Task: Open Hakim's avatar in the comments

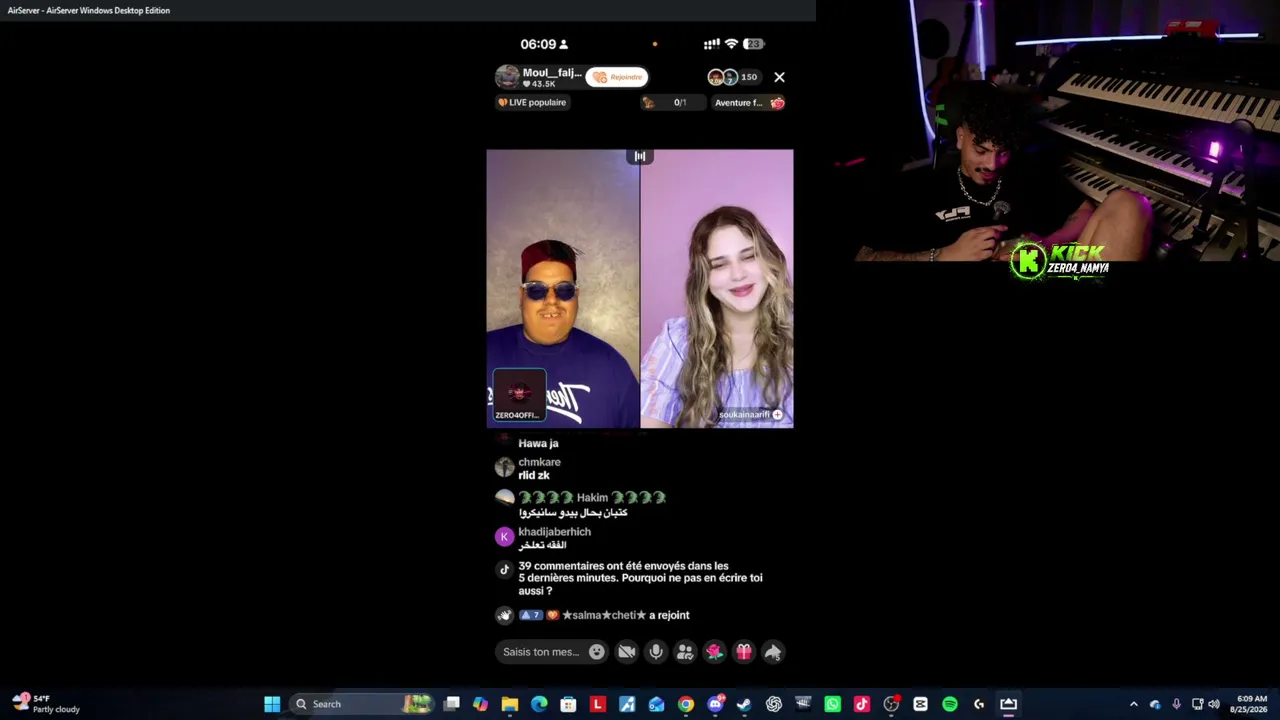Action: click(x=504, y=497)
